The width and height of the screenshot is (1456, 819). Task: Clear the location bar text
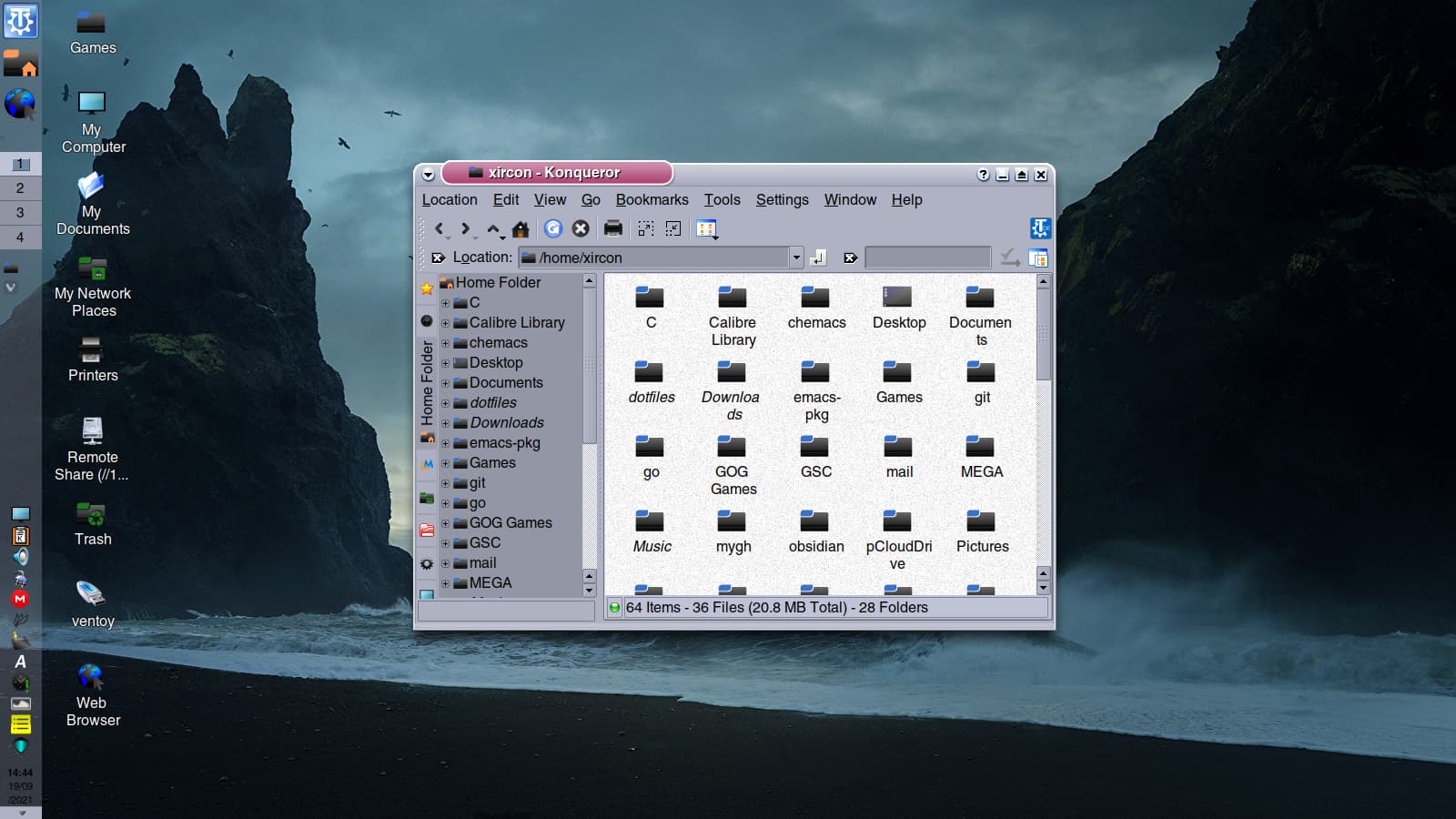(438, 258)
